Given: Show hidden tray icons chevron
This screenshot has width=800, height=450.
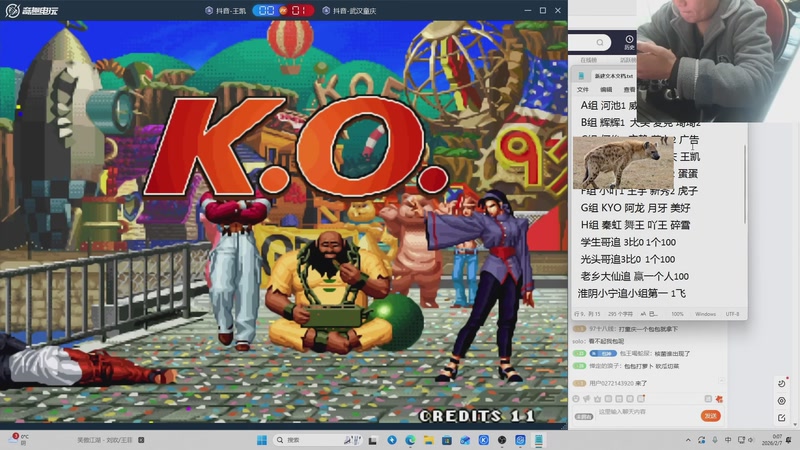Looking at the screenshot, I should pyautogui.click(x=688, y=440).
